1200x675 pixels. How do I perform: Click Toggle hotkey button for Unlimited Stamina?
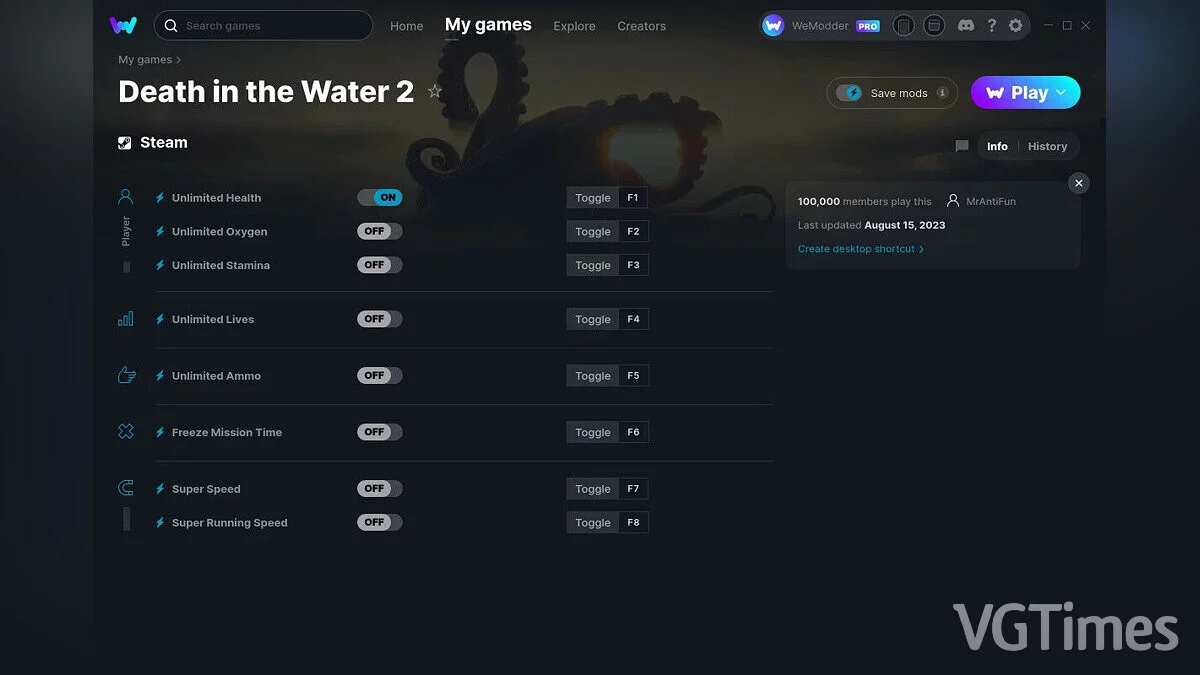[593, 265]
